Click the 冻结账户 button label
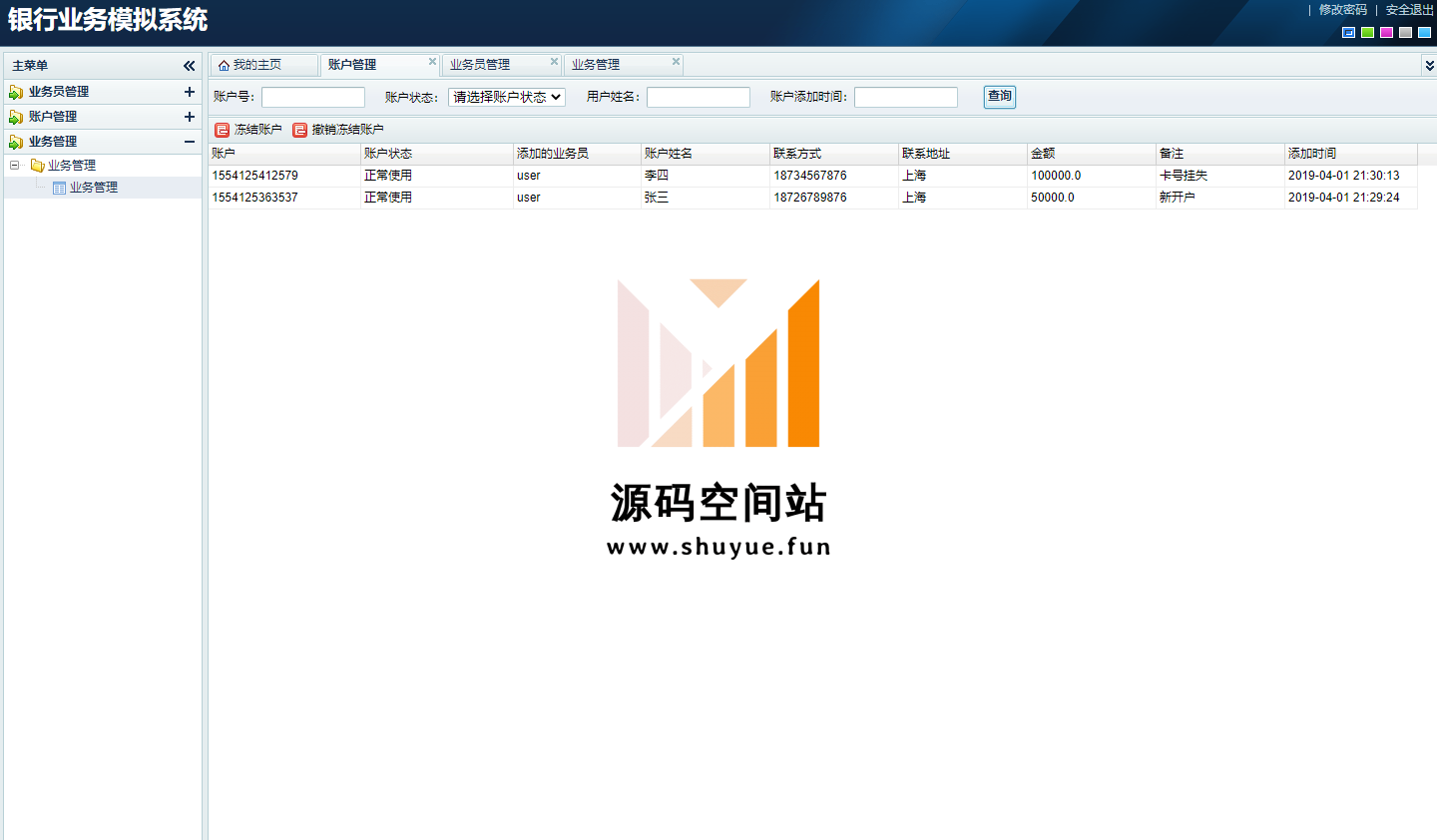This screenshot has width=1437, height=840. (x=258, y=130)
